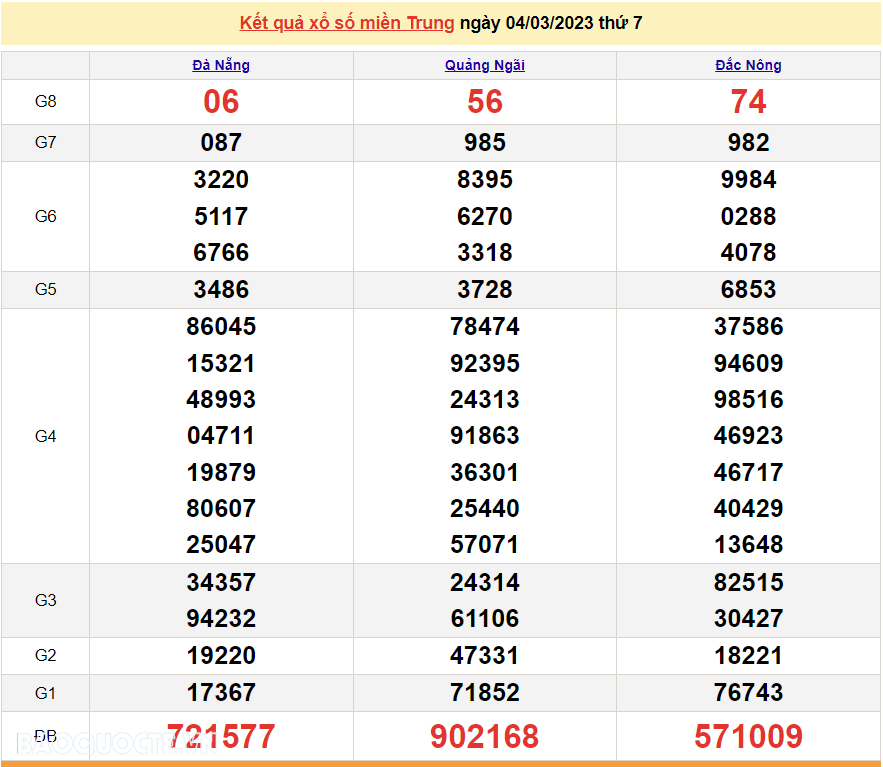The width and height of the screenshot is (883, 767).
Task: Select the G1 row label
Action: click(45, 692)
